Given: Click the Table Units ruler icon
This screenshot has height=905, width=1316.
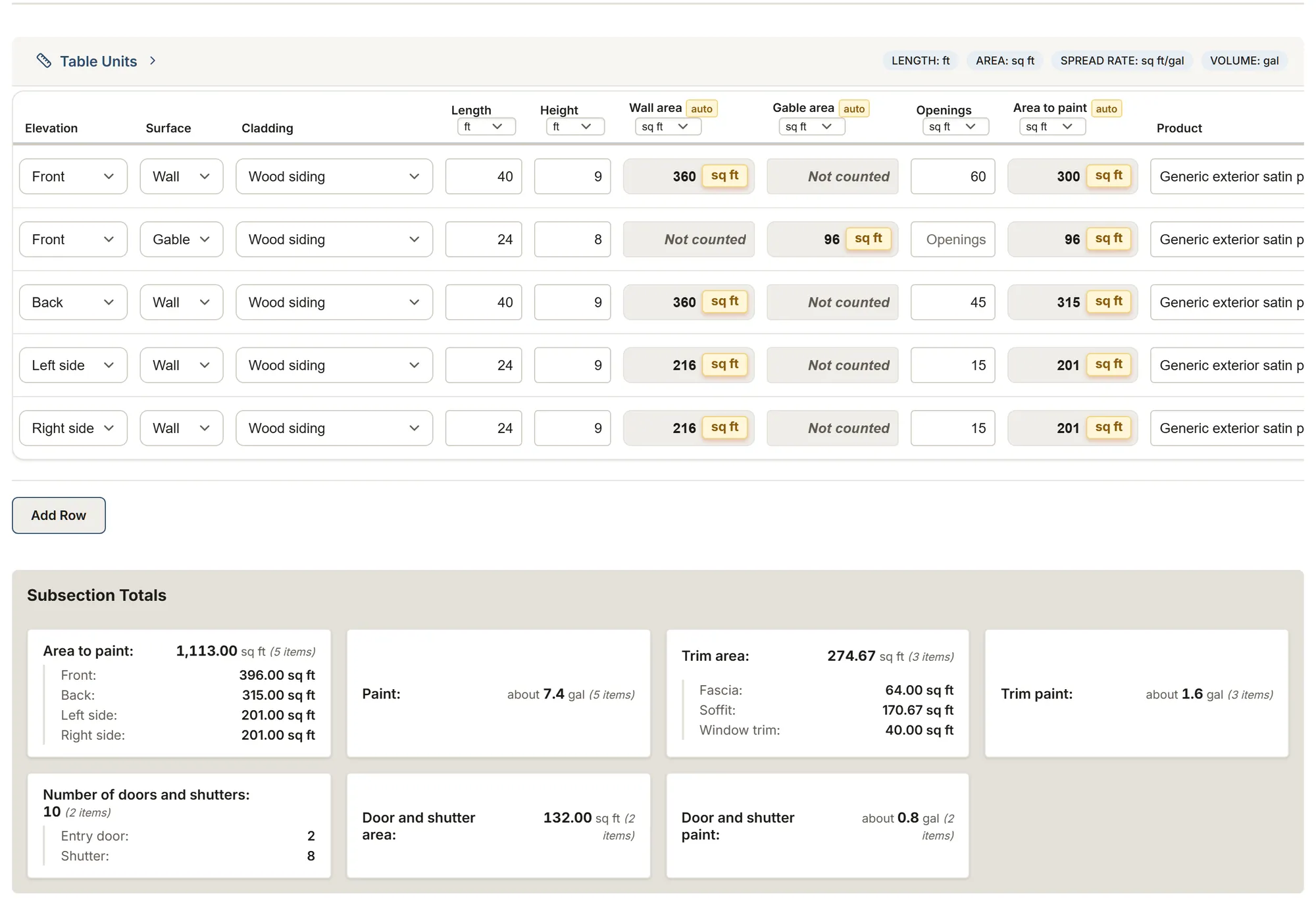Looking at the screenshot, I should pyautogui.click(x=43, y=61).
